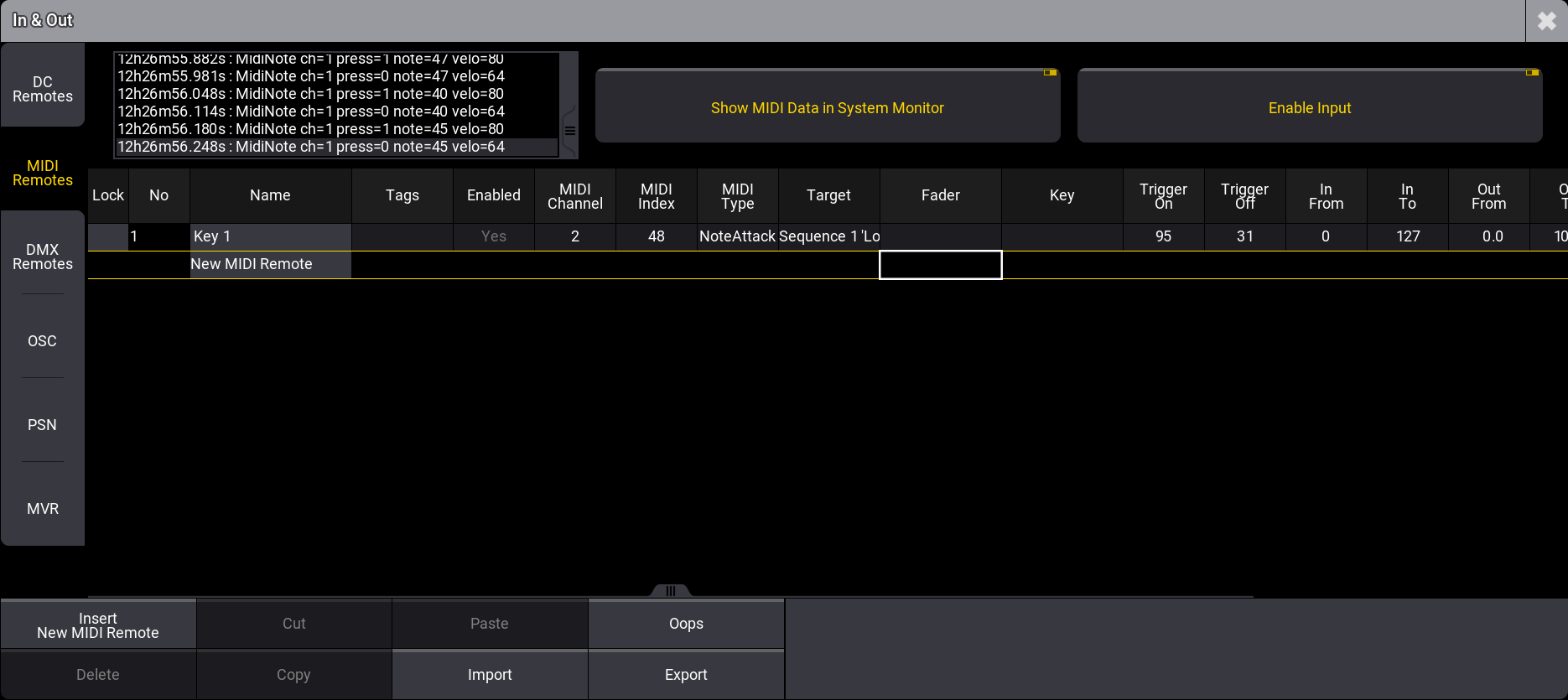Open MIDI Type NoteAttack cell dropdown
Viewport: 1568px width, 700px height.
coord(738,236)
